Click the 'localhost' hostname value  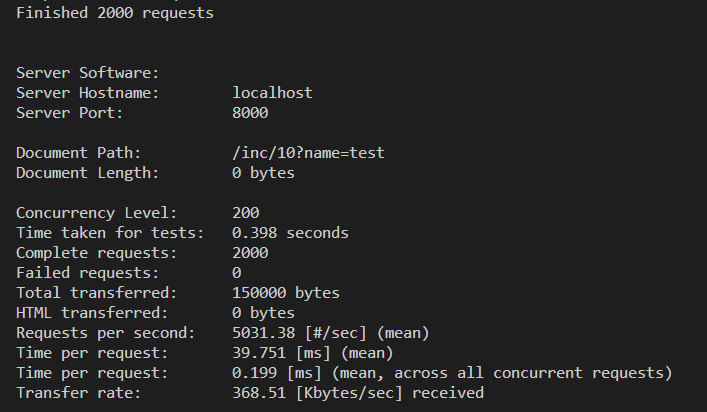click(x=272, y=93)
